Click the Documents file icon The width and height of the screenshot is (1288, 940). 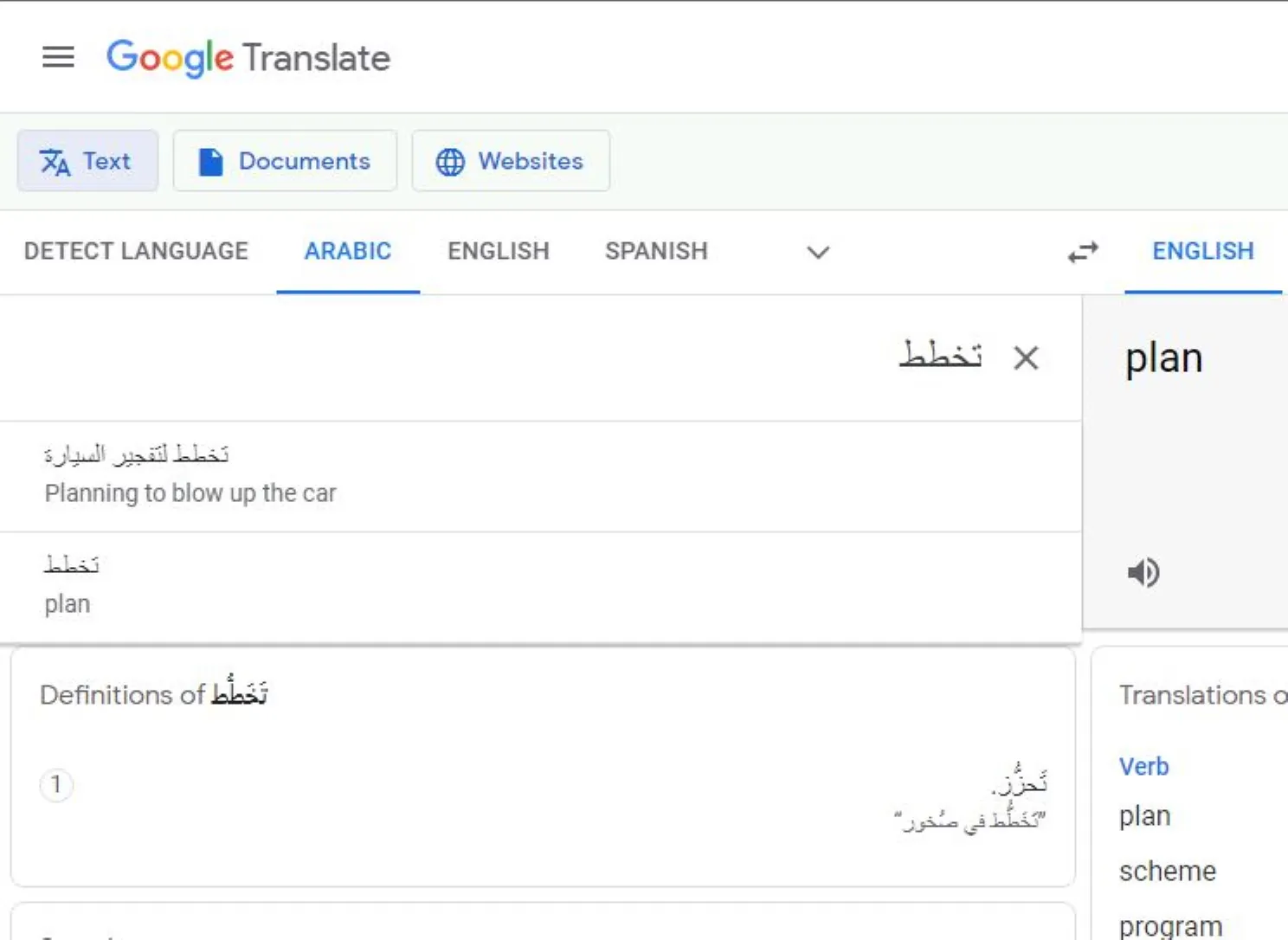(210, 162)
